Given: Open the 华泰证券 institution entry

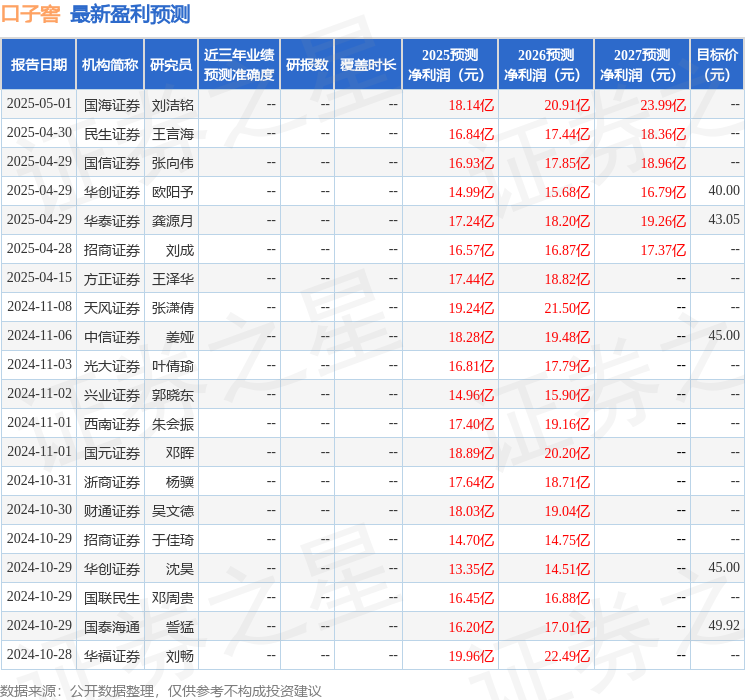Looking at the screenshot, I should (x=111, y=220).
